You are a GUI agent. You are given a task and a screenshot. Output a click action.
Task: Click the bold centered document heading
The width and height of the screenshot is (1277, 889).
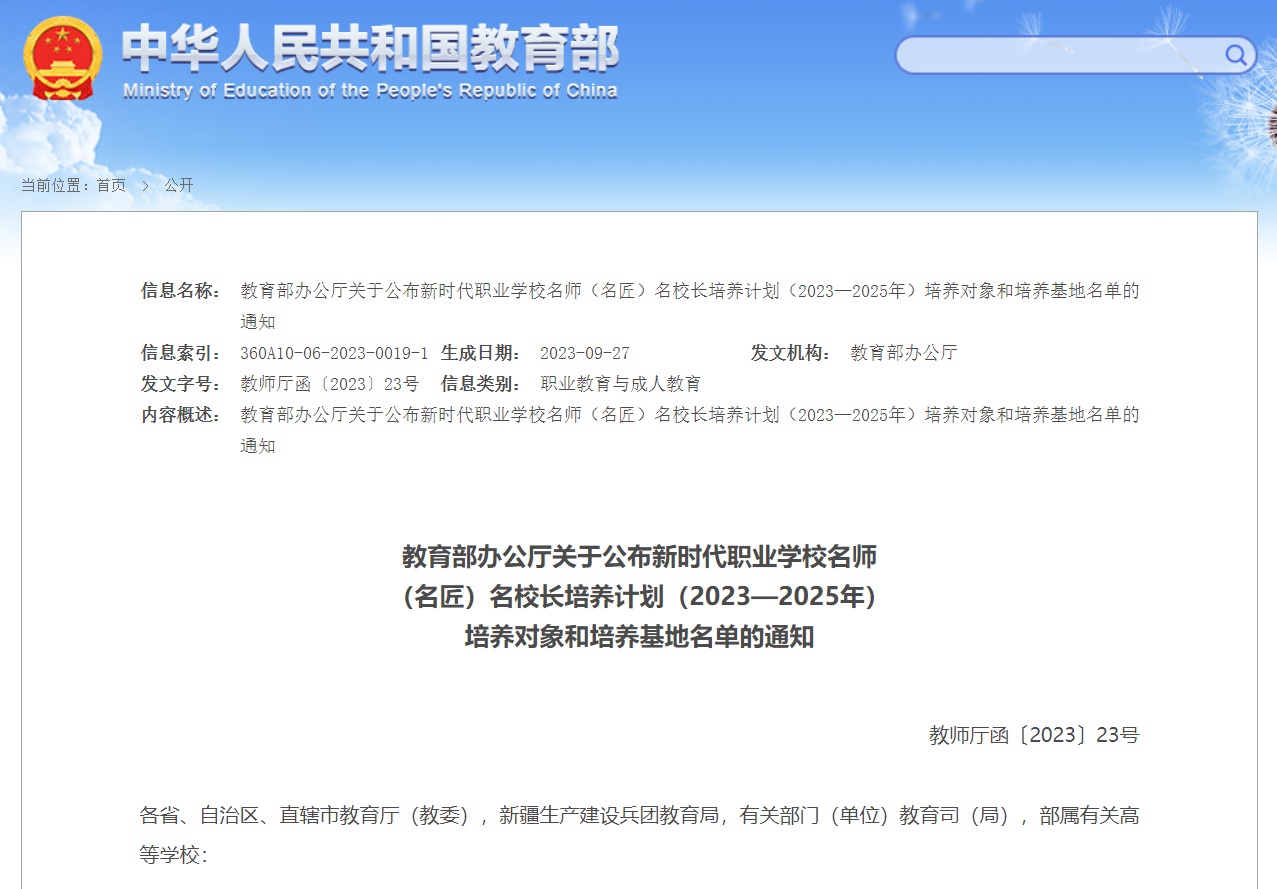point(639,596)
